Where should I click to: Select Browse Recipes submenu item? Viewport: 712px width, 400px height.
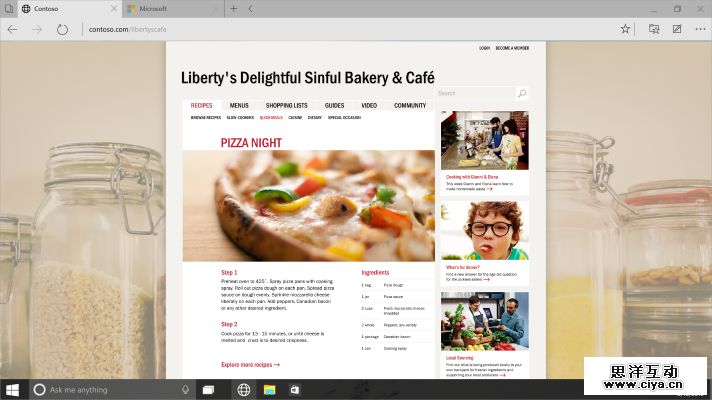(206, 118)
